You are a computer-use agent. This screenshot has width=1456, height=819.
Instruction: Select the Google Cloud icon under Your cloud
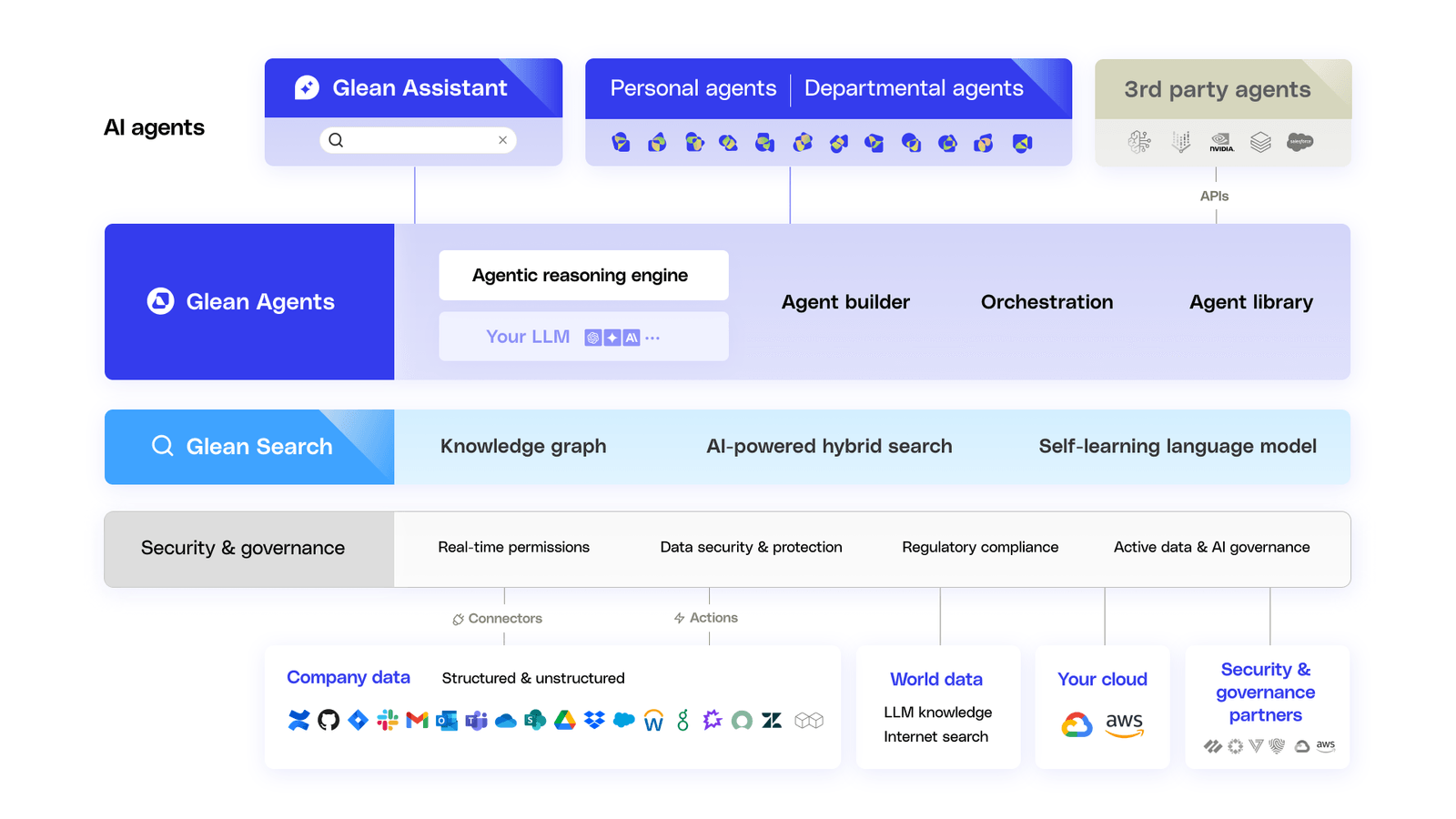[1077, 723]
